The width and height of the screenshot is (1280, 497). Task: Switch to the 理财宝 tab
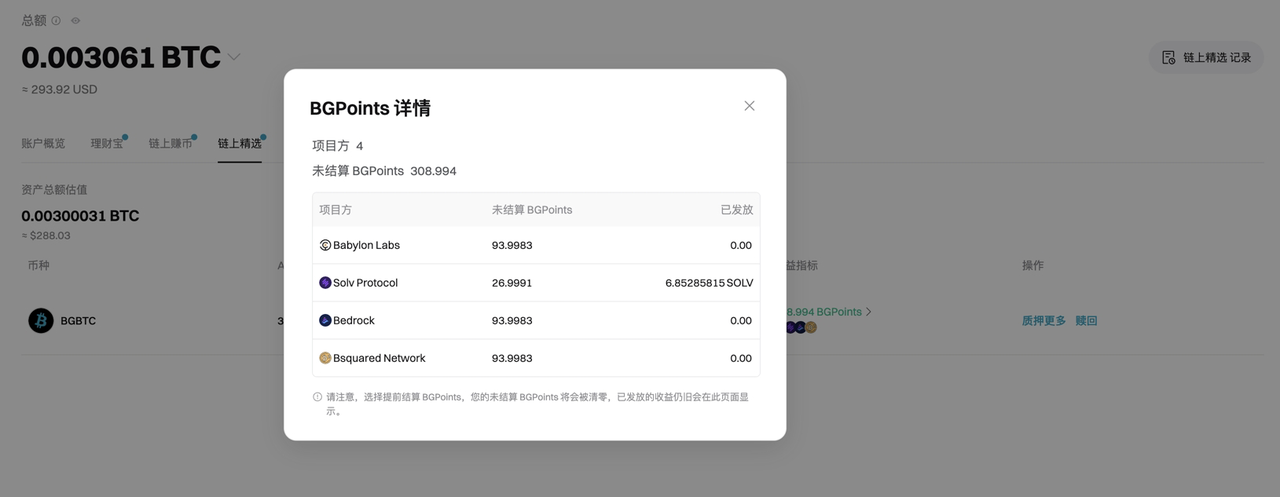tap(107, 143)
